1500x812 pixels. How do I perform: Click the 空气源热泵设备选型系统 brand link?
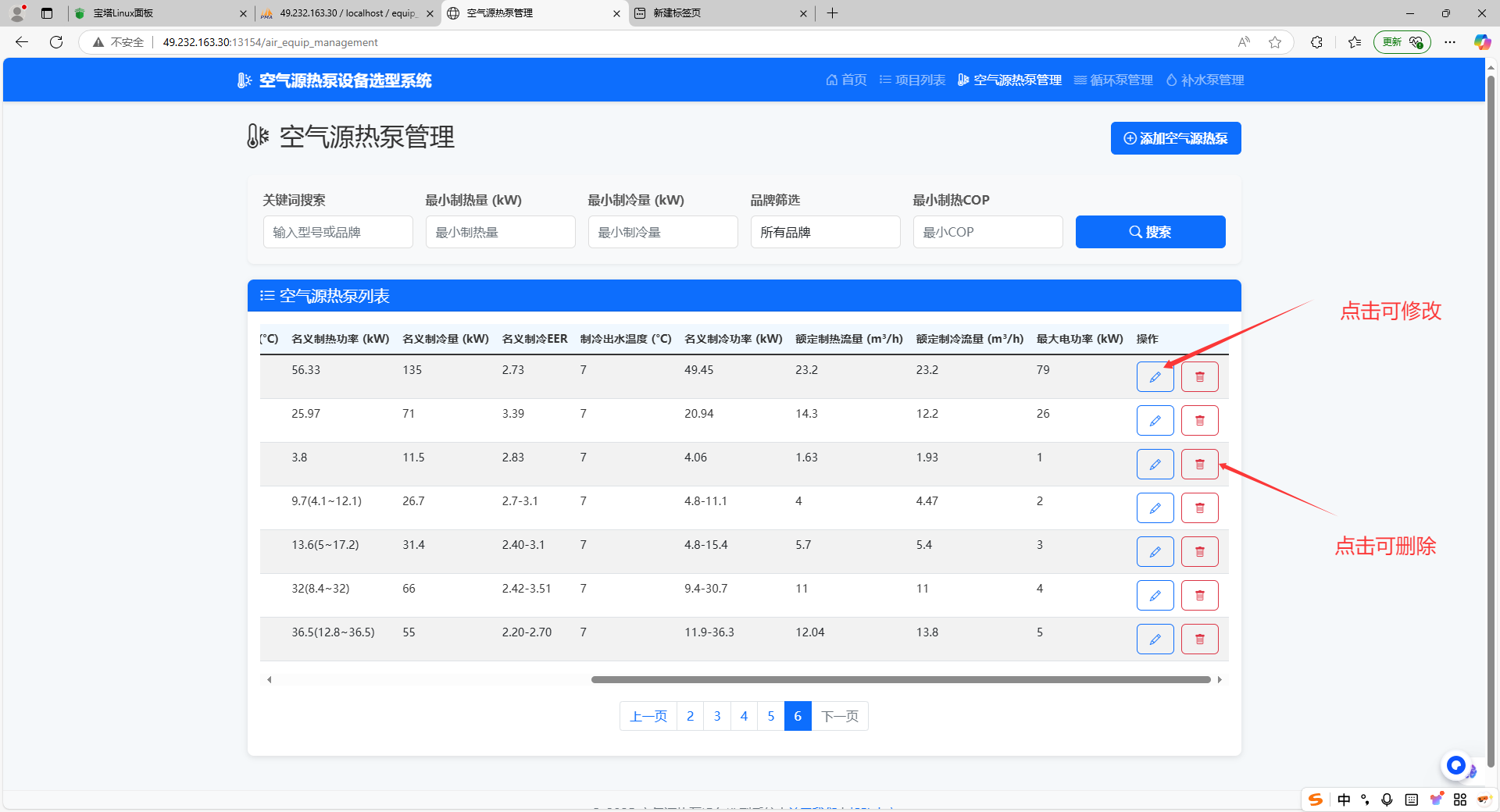334,80
